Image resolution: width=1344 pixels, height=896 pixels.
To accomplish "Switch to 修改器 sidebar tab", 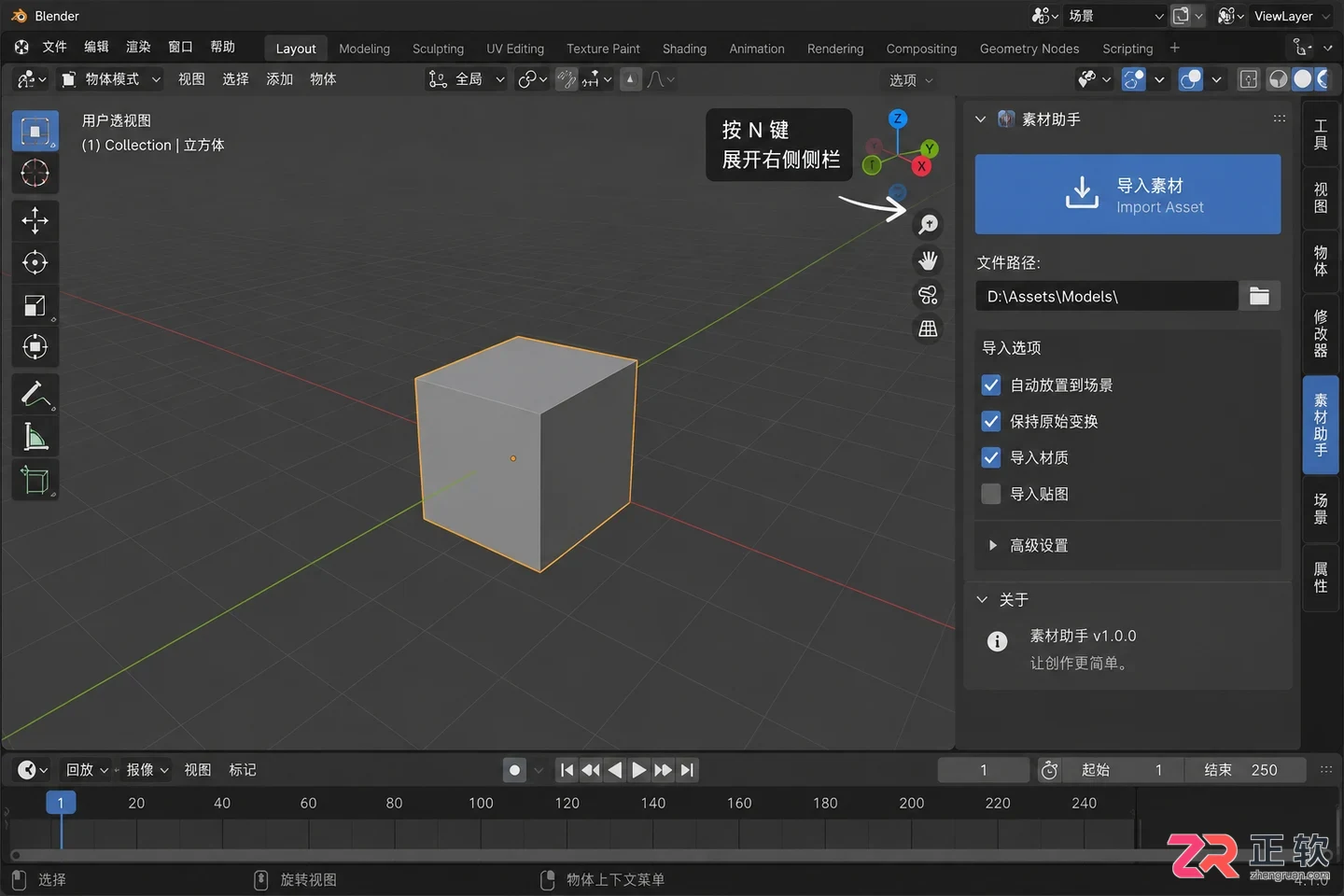I will pos(1320,334).
